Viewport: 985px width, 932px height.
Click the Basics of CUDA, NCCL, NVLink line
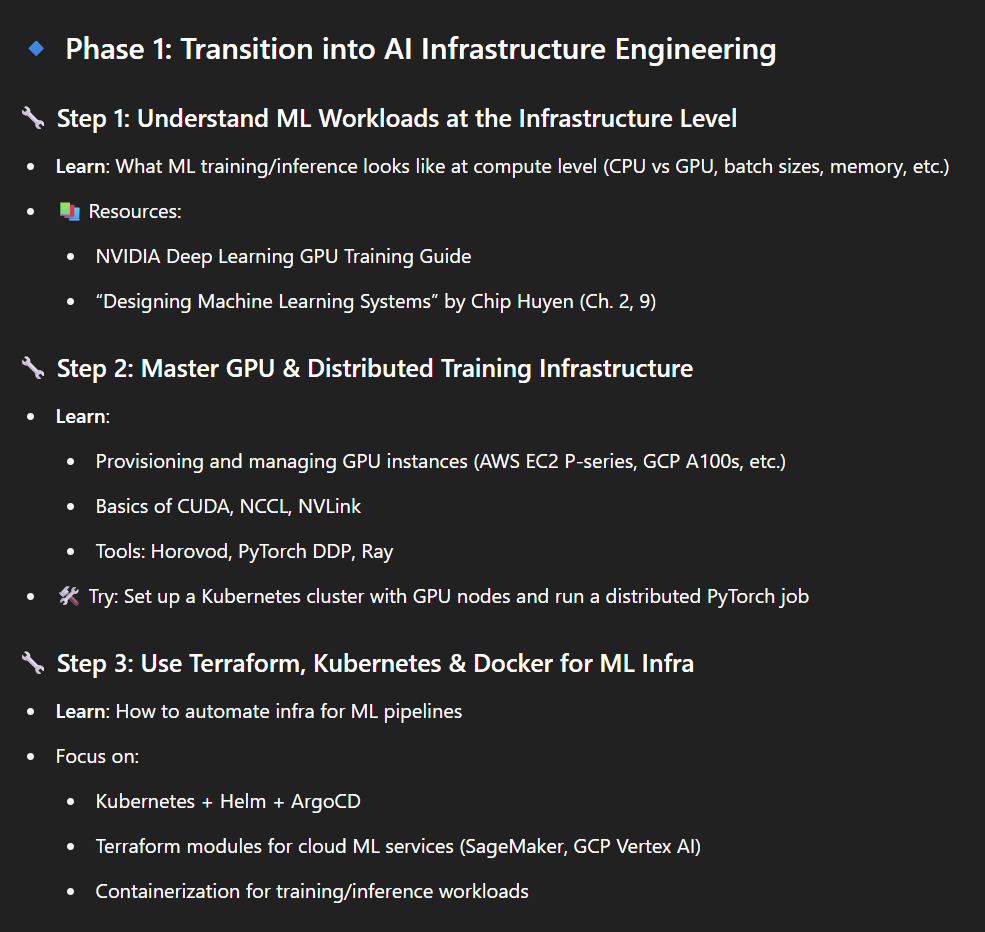228,506
